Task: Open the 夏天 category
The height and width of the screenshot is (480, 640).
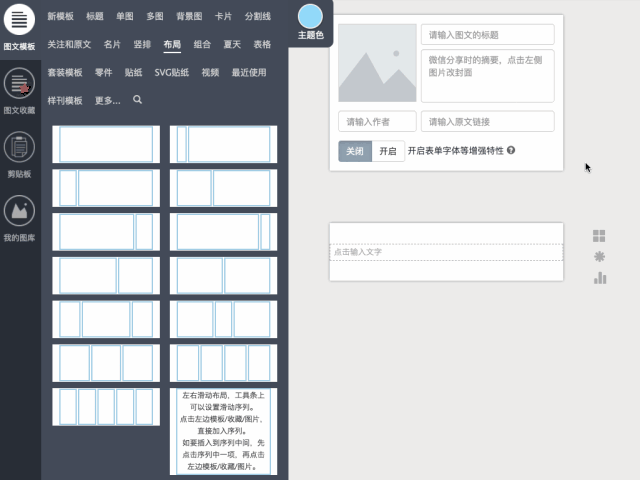Action: tap(232, 44)
